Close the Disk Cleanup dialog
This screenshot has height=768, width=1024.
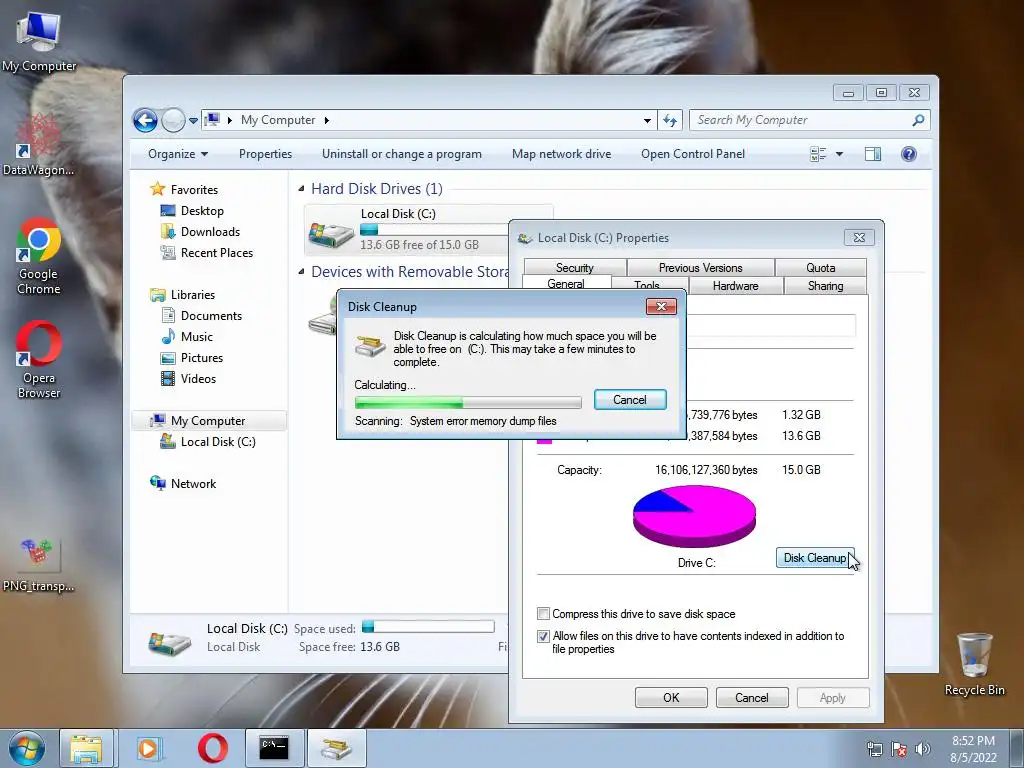(661, 306)
